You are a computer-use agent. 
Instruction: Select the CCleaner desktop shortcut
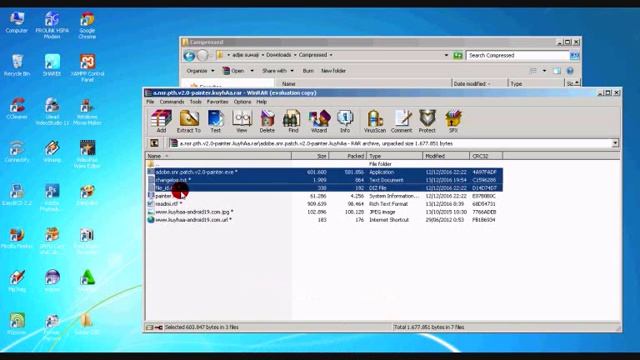[17, 109]
